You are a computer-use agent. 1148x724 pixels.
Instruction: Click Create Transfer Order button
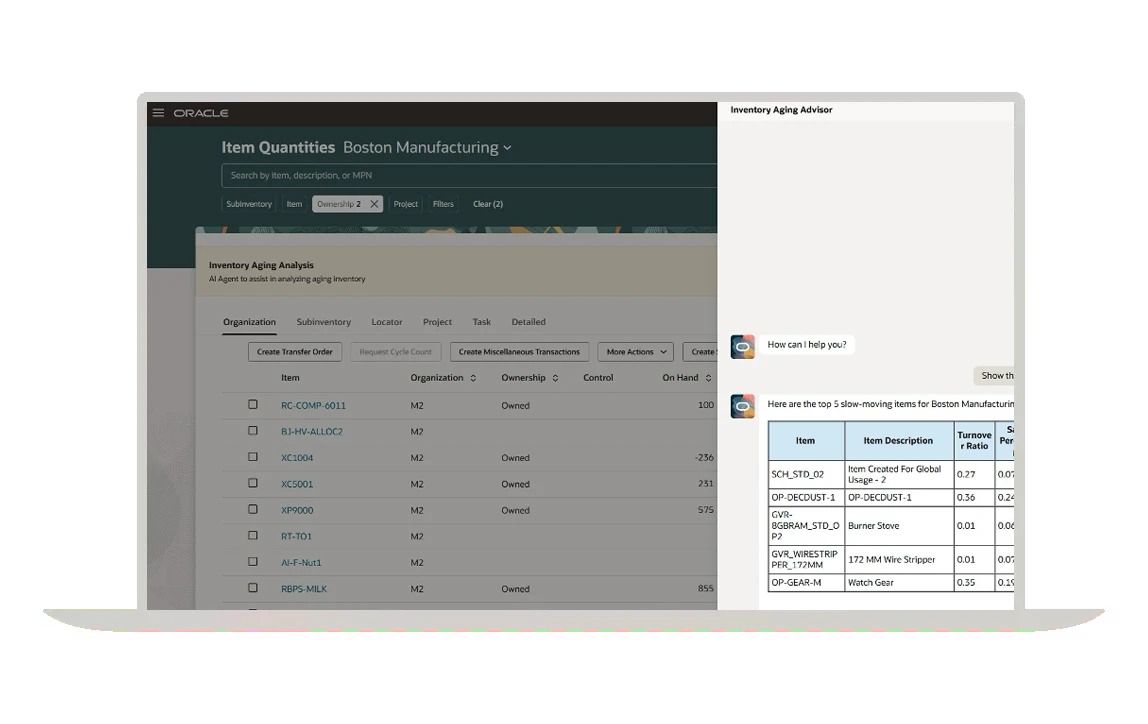[295, 352]
